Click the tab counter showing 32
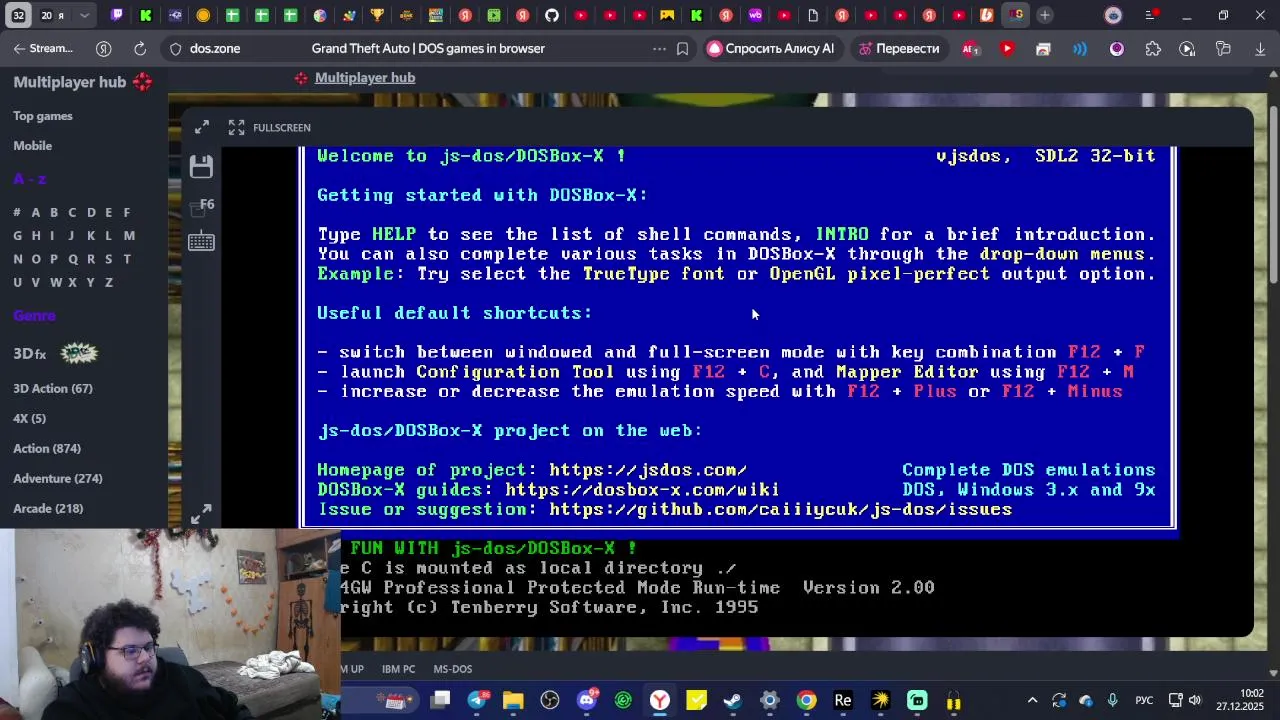Viewport: 1280px width, 720px height. (18, 15)
